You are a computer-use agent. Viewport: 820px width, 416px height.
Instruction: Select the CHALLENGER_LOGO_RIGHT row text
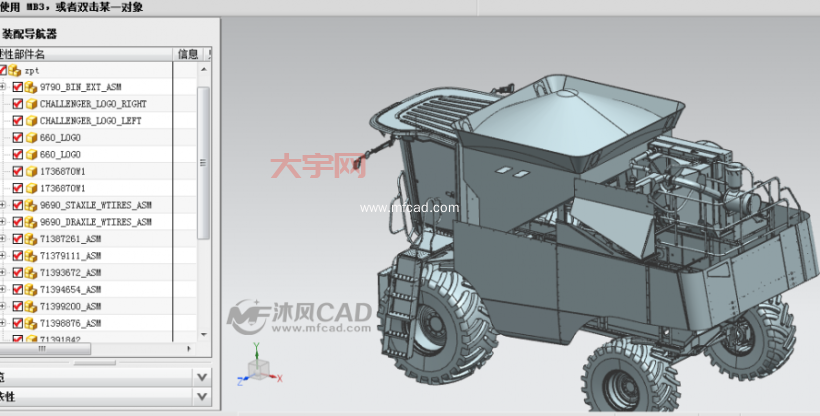pos(93,104)
